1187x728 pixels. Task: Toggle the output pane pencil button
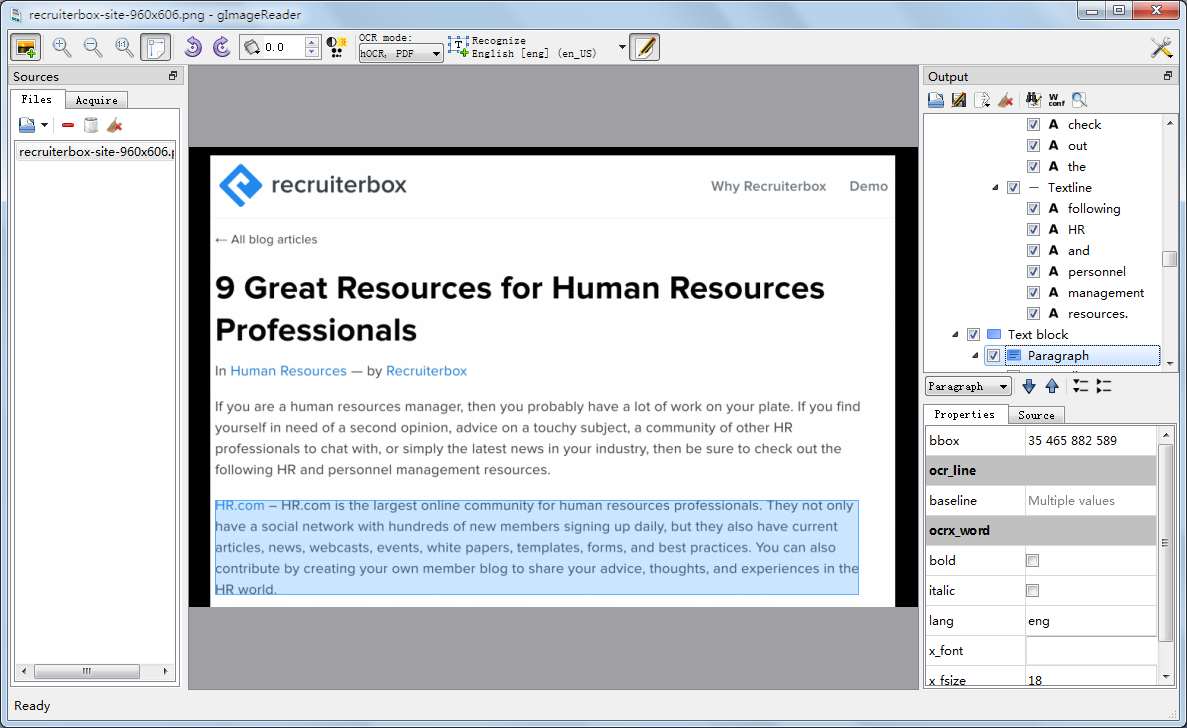645,48
